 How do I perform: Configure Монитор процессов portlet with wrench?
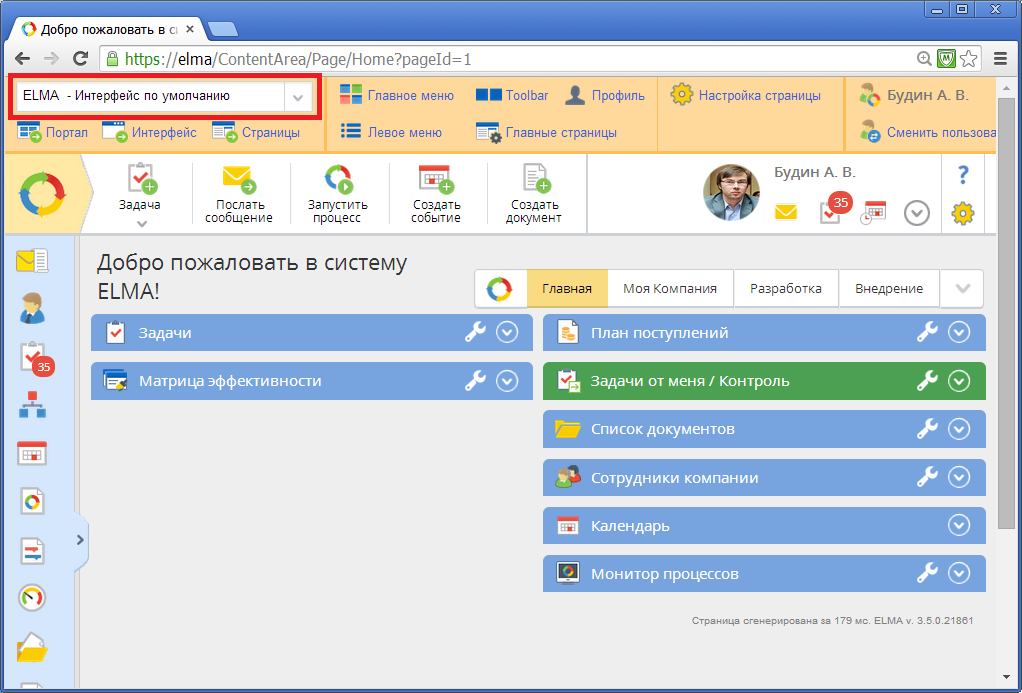click(x=927, y=574)
